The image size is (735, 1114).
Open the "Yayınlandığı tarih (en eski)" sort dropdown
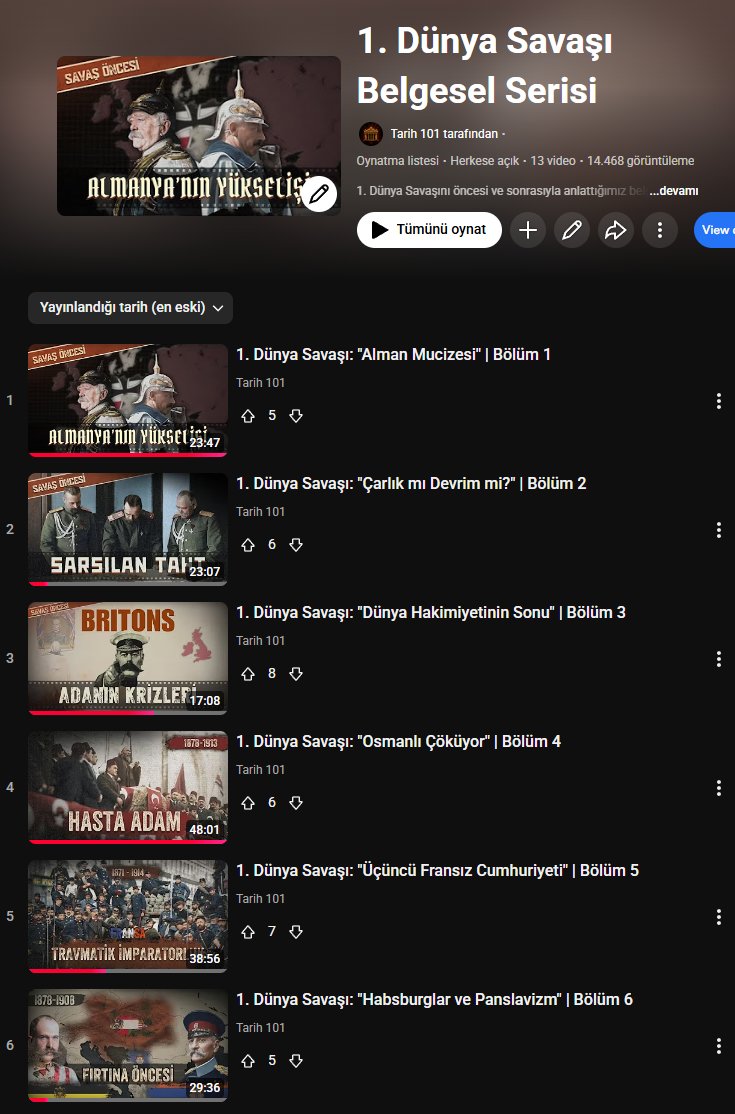point(131,308)
